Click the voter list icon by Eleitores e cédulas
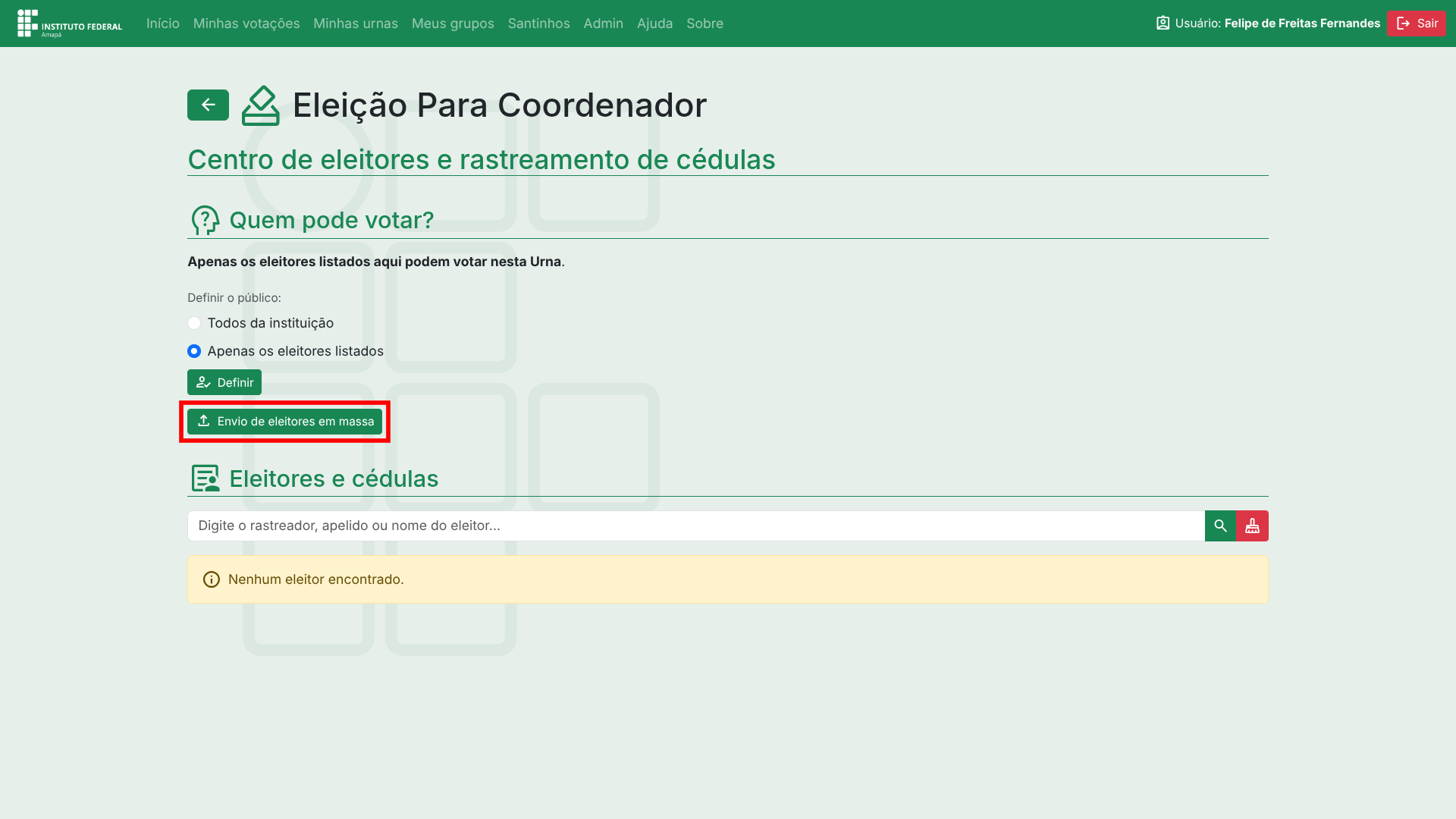The image size is (1456, 819). pyautogui.click(x=205, y=479)
